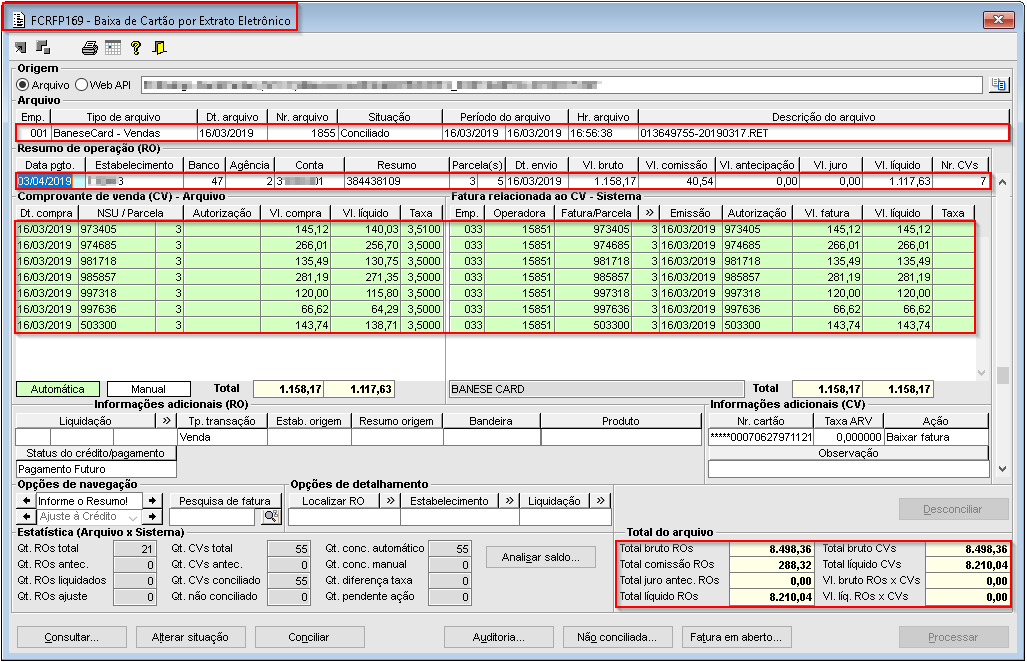Select the Web API radio button

click(82, 85)
